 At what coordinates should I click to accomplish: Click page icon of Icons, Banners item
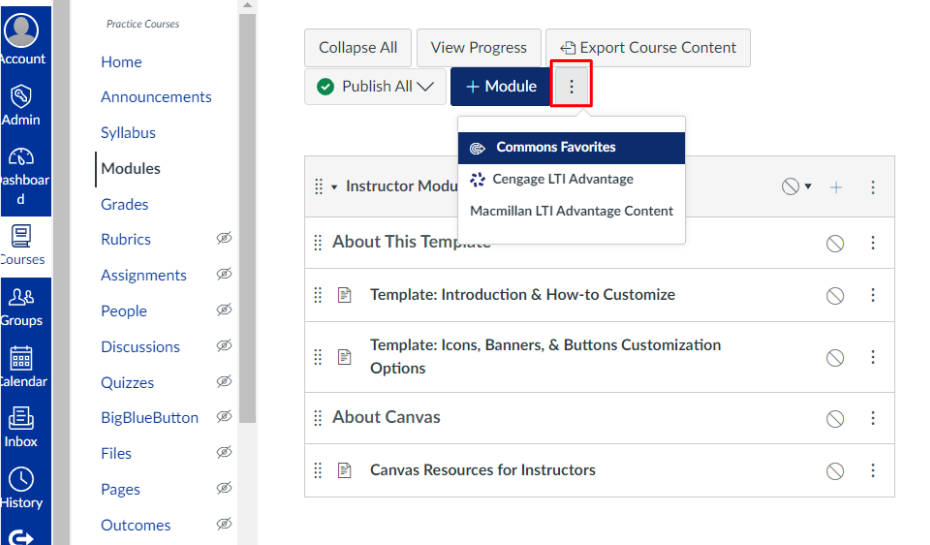click(345, 356)
